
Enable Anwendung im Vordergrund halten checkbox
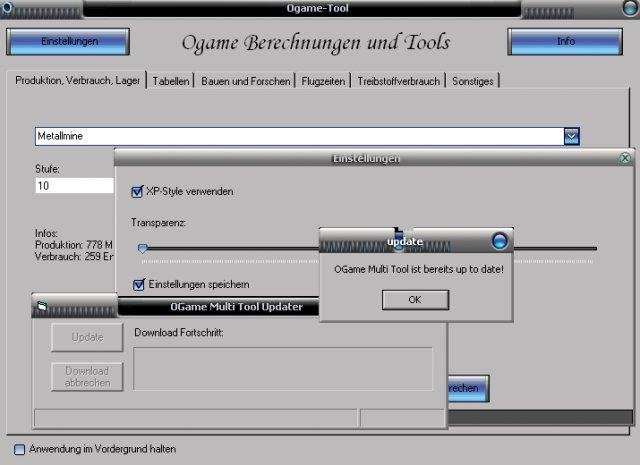[x=19, y=449]
